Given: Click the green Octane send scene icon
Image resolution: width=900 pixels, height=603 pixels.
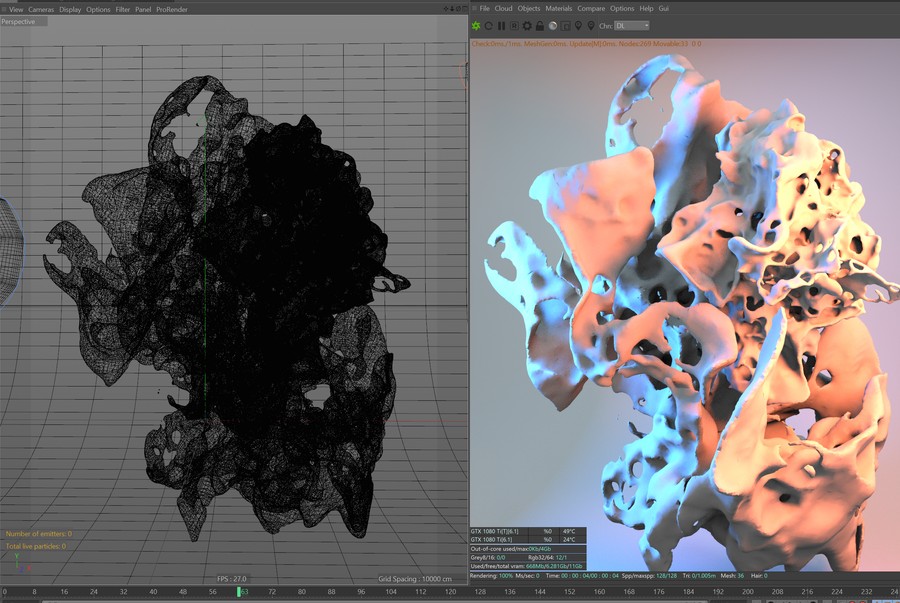Looking at the screenshot, I should (476, 26).
